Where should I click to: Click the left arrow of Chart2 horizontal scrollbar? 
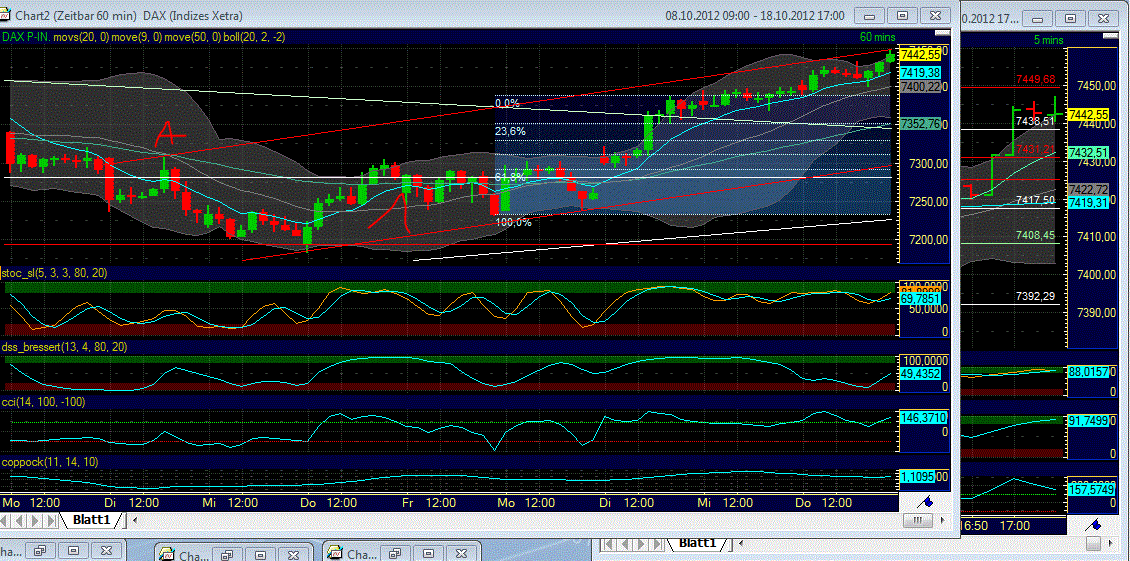135,520
